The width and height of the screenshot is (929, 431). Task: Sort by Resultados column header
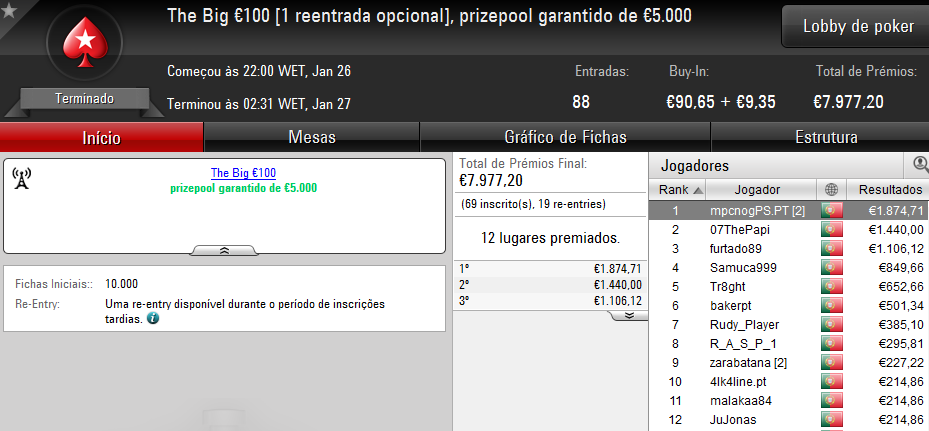[x=888, y=190]
